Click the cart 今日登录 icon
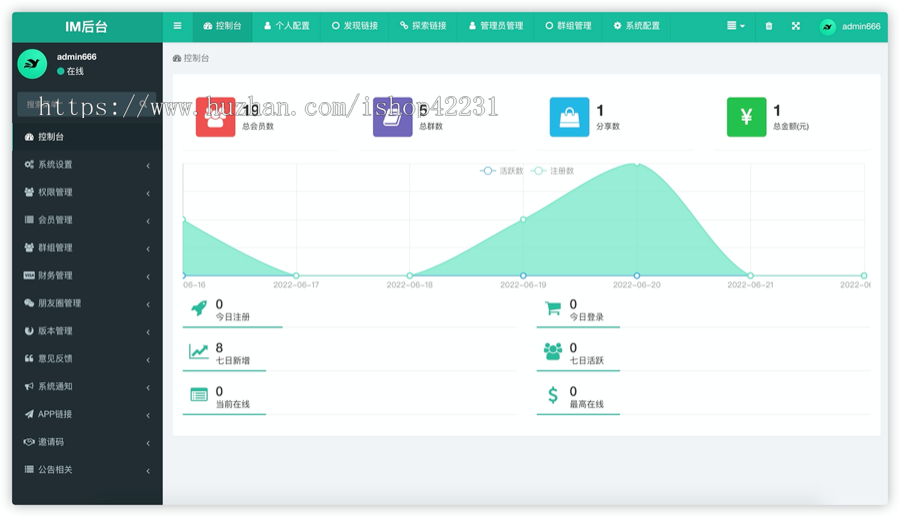This screenshot has width=900, height=517. click(553, 308)
